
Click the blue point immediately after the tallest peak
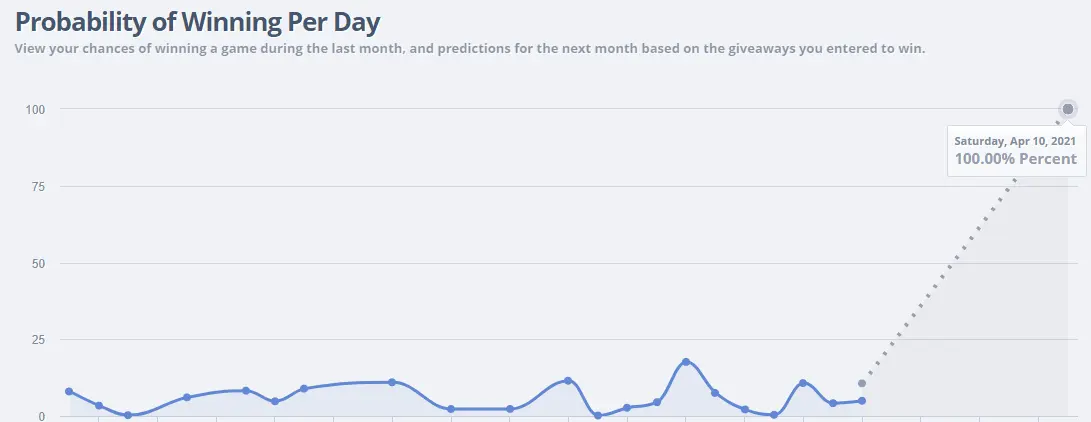coord(715,393)
